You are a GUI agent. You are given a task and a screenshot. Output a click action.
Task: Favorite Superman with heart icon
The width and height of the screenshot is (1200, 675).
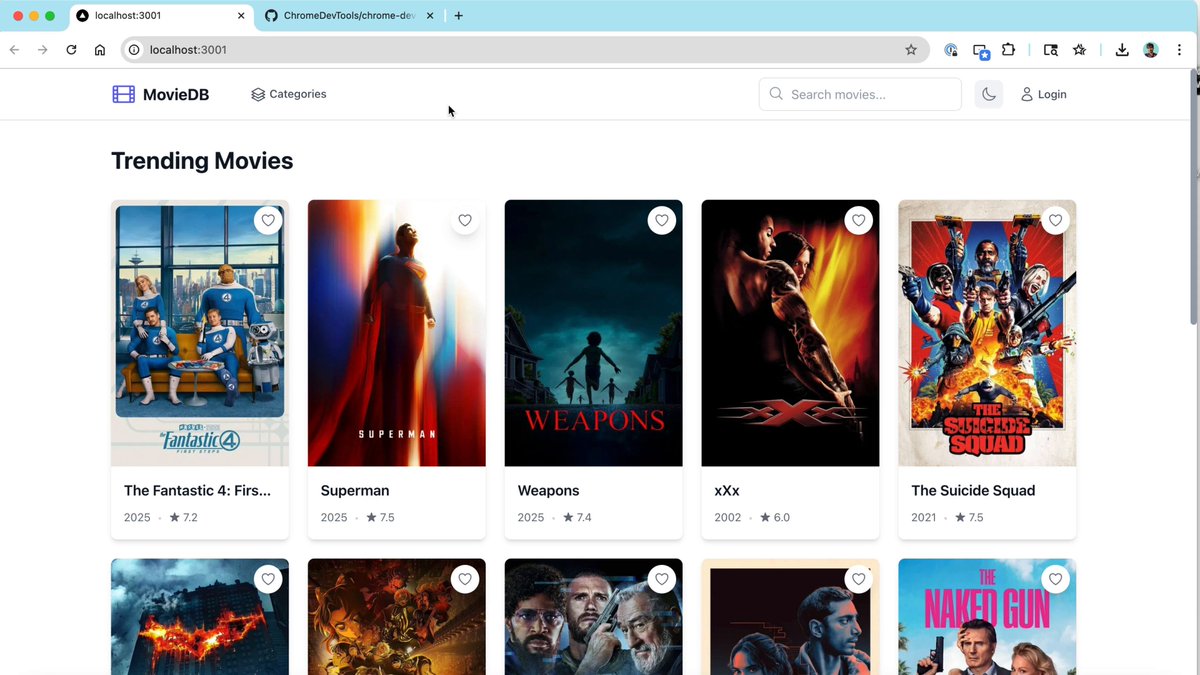click(x=464, y=220)
